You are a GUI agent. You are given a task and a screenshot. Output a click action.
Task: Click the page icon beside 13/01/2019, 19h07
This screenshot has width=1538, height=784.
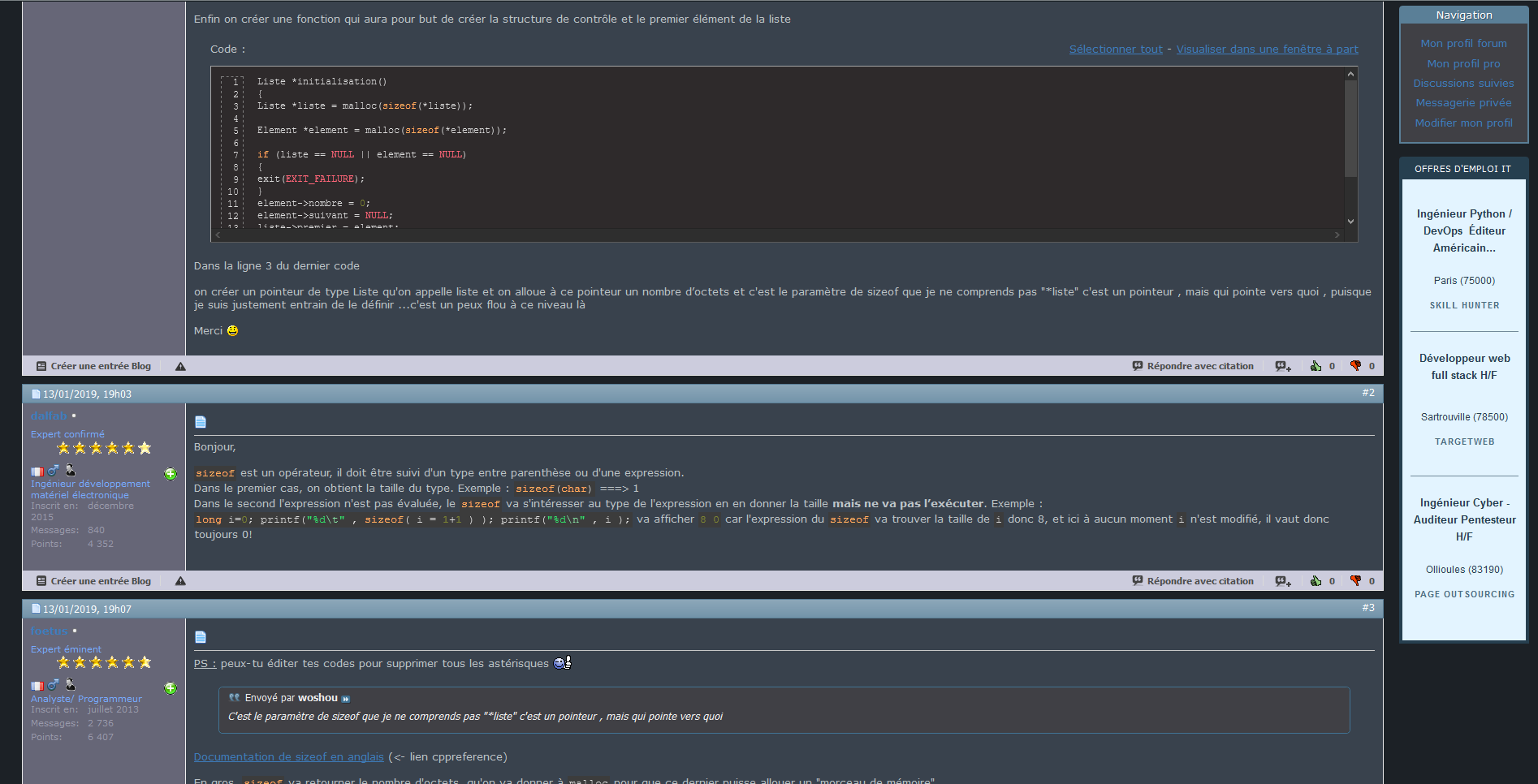[x=36, y=609]
